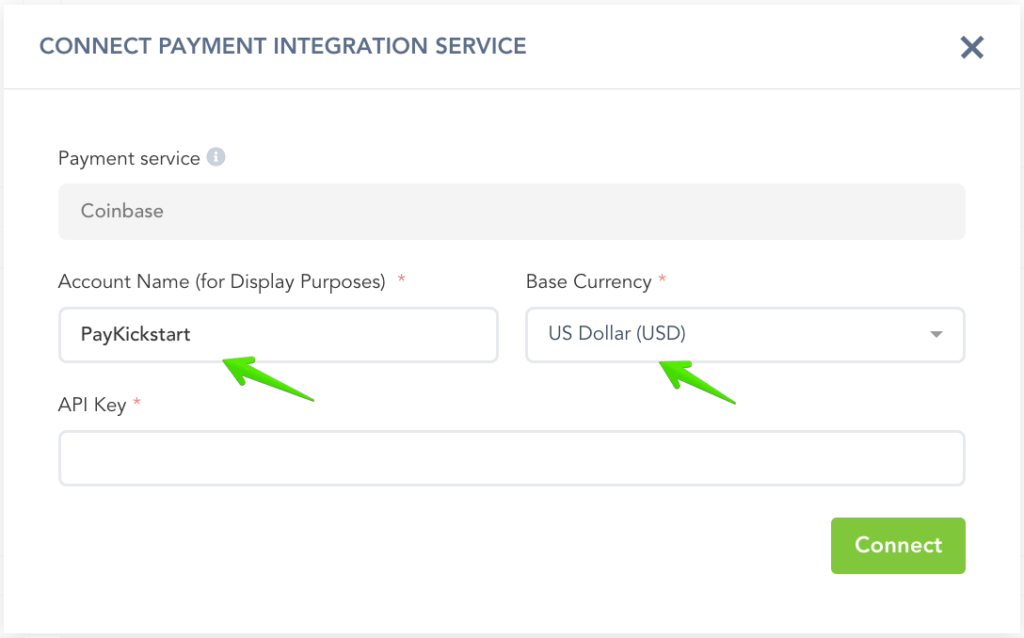Click the green Connect button

[x=898, y=546]
